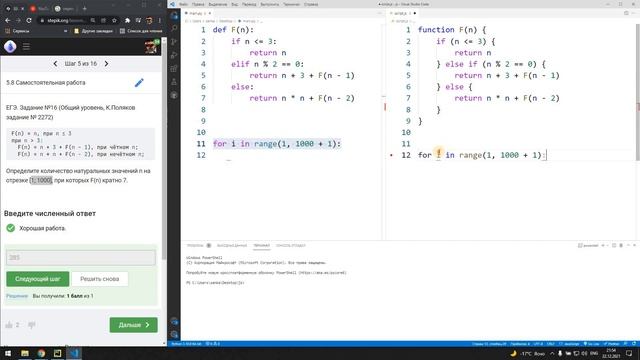Like the step with thumbs up
Viewport: 640px width, 360px height.
click(x=9, y=325)
